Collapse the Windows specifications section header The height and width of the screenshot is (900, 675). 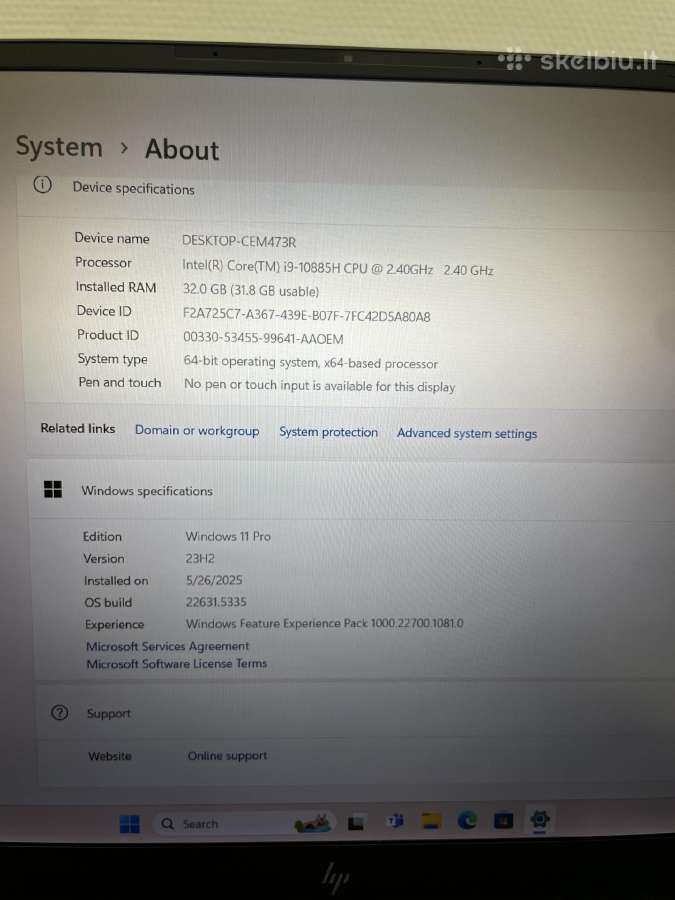point(351,491)
